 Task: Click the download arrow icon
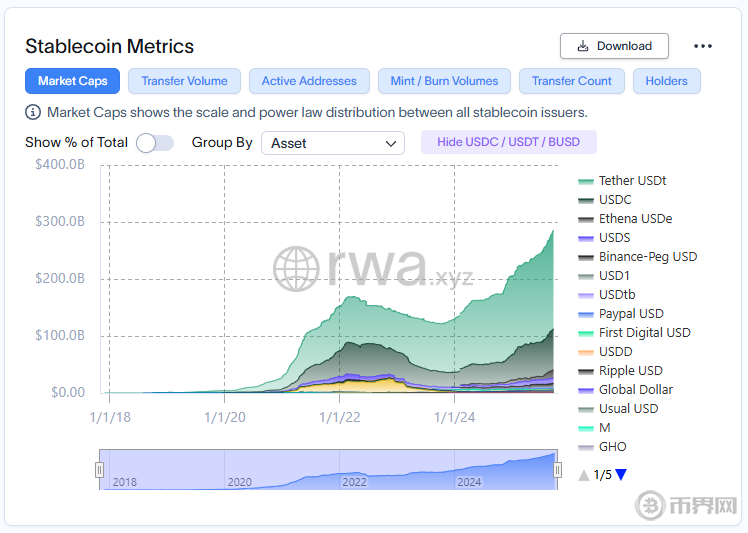pyautogui.click(x=582, y=46)
